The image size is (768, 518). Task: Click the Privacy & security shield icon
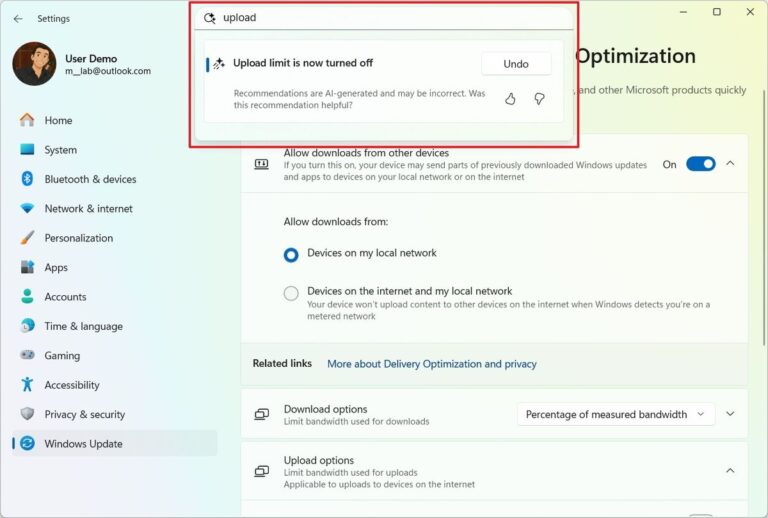tap(27, 414)
